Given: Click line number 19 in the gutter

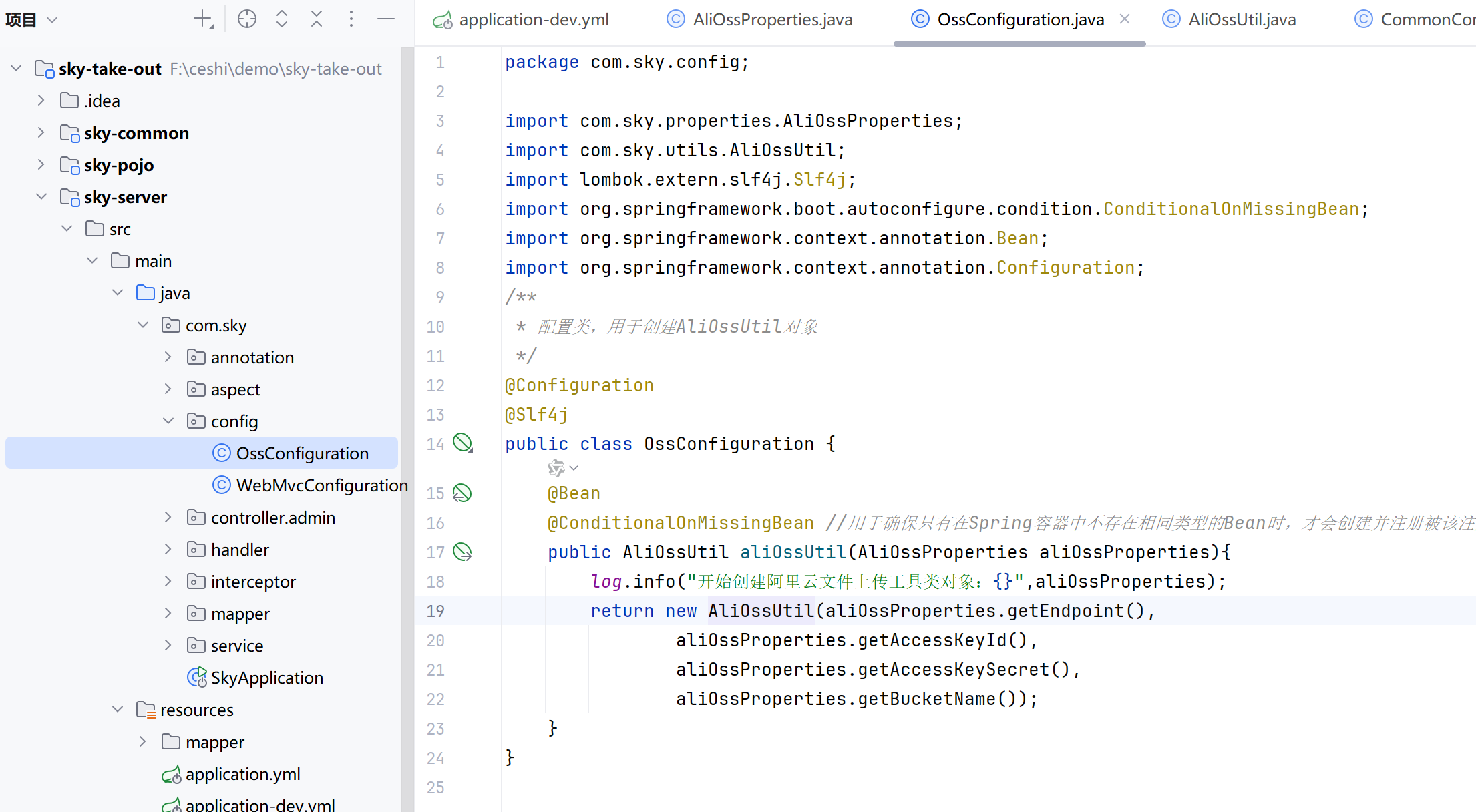Looking at the screenshot, I should click(x=435, y=611).
